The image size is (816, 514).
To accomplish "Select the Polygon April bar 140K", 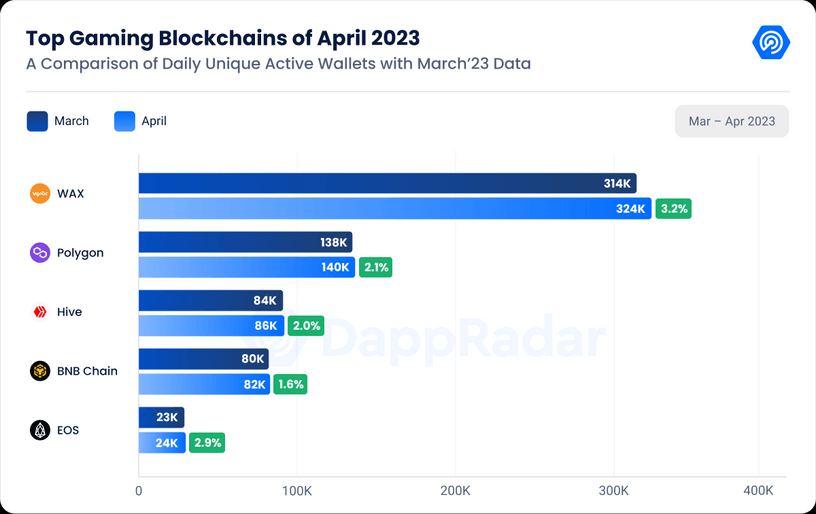I will pyautogui.click(x=247, y=267).
